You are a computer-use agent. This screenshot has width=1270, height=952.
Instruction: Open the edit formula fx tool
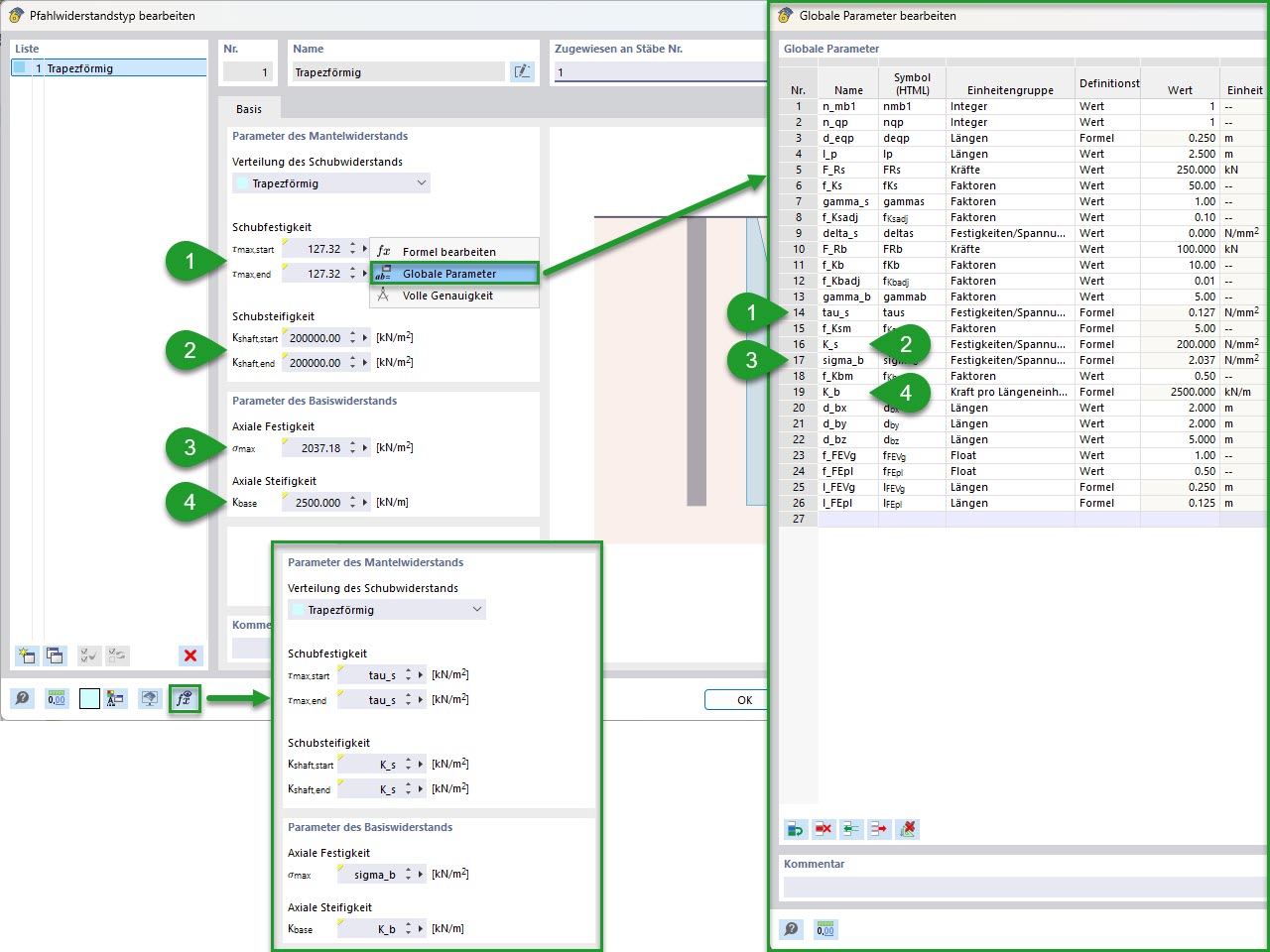pos(185,698)
